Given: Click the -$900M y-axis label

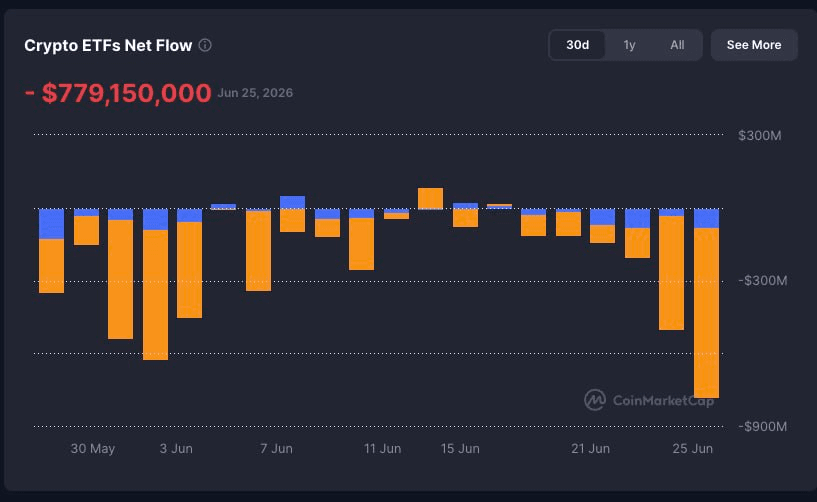Looking at the screenshot, I should pyautogui.click(x=762, y=426).
